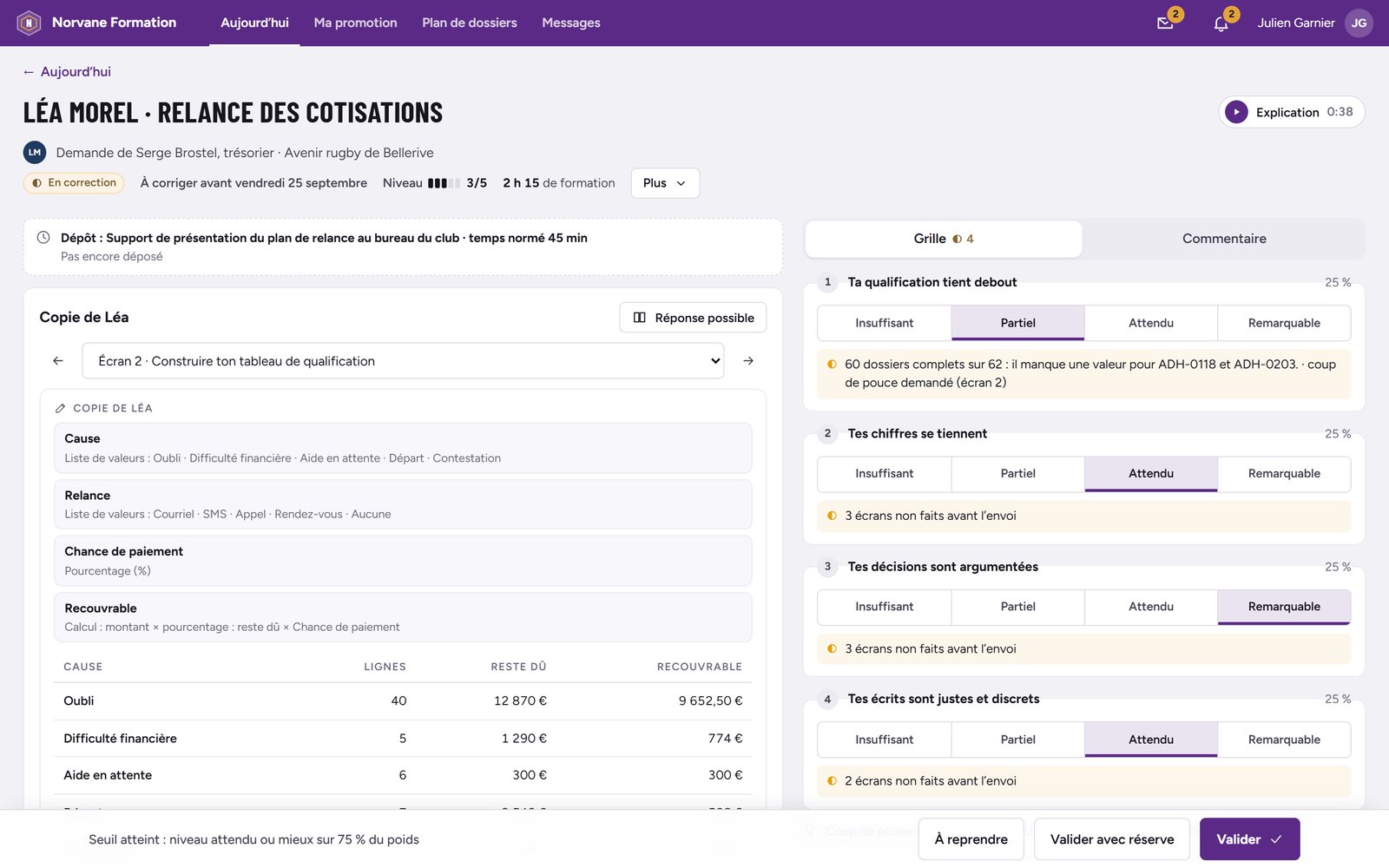
Task: Rate Tes décisions sont argumentées as Attendu
Action: click(1151, 607)
